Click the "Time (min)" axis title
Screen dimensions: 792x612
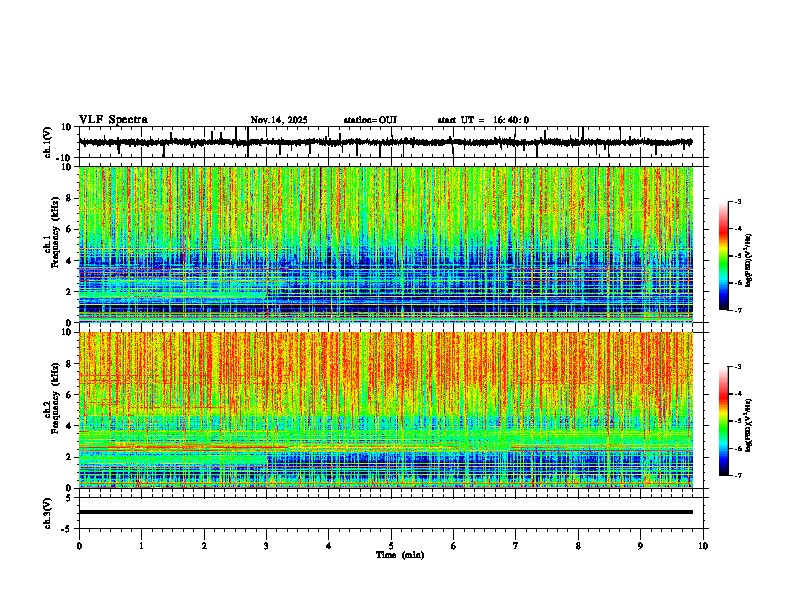pyautogui.click(x=400, y=555)
